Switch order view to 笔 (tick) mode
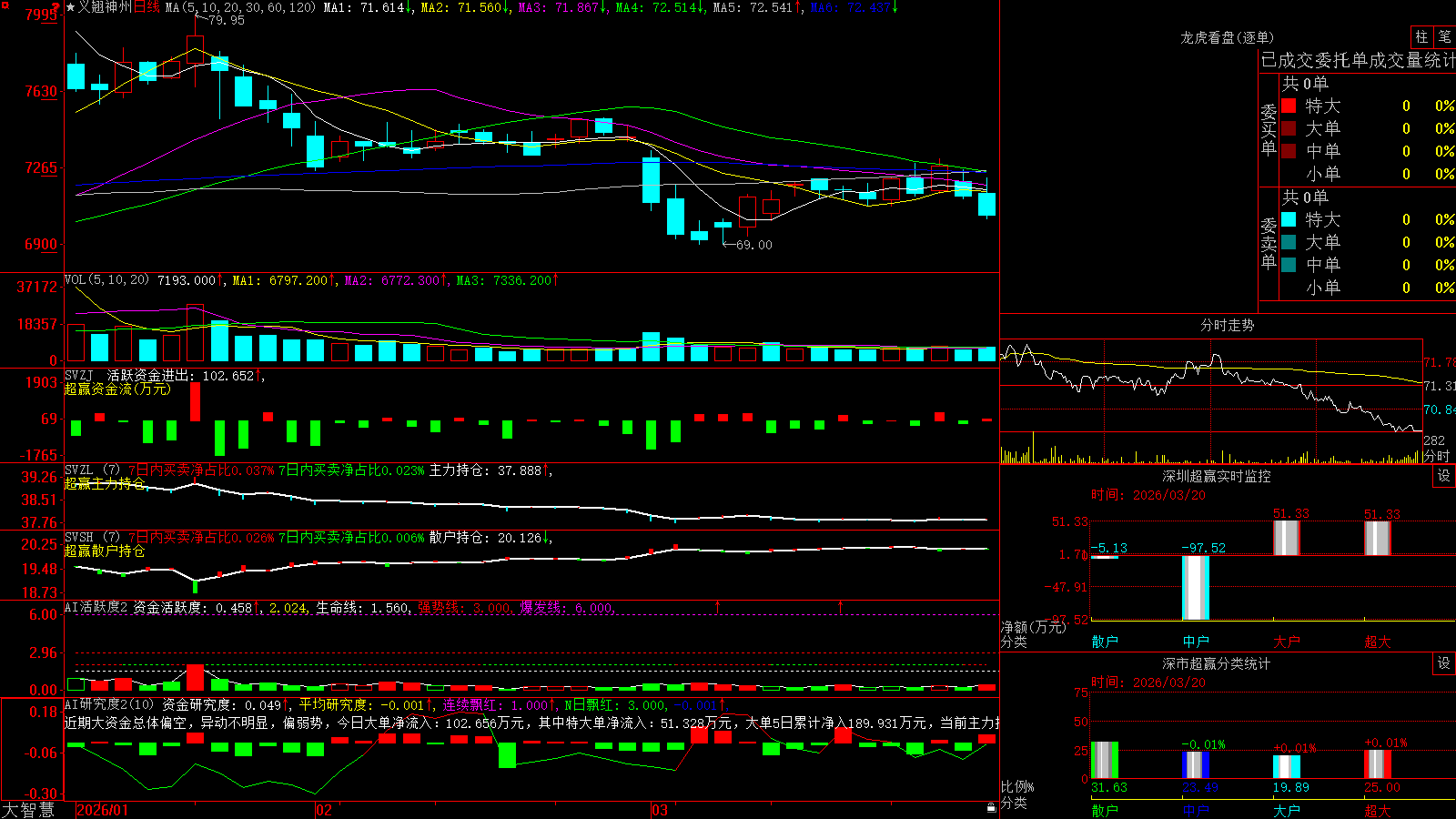The image size is (1456, 819). pyautogui.click(x=1444, y=37)
